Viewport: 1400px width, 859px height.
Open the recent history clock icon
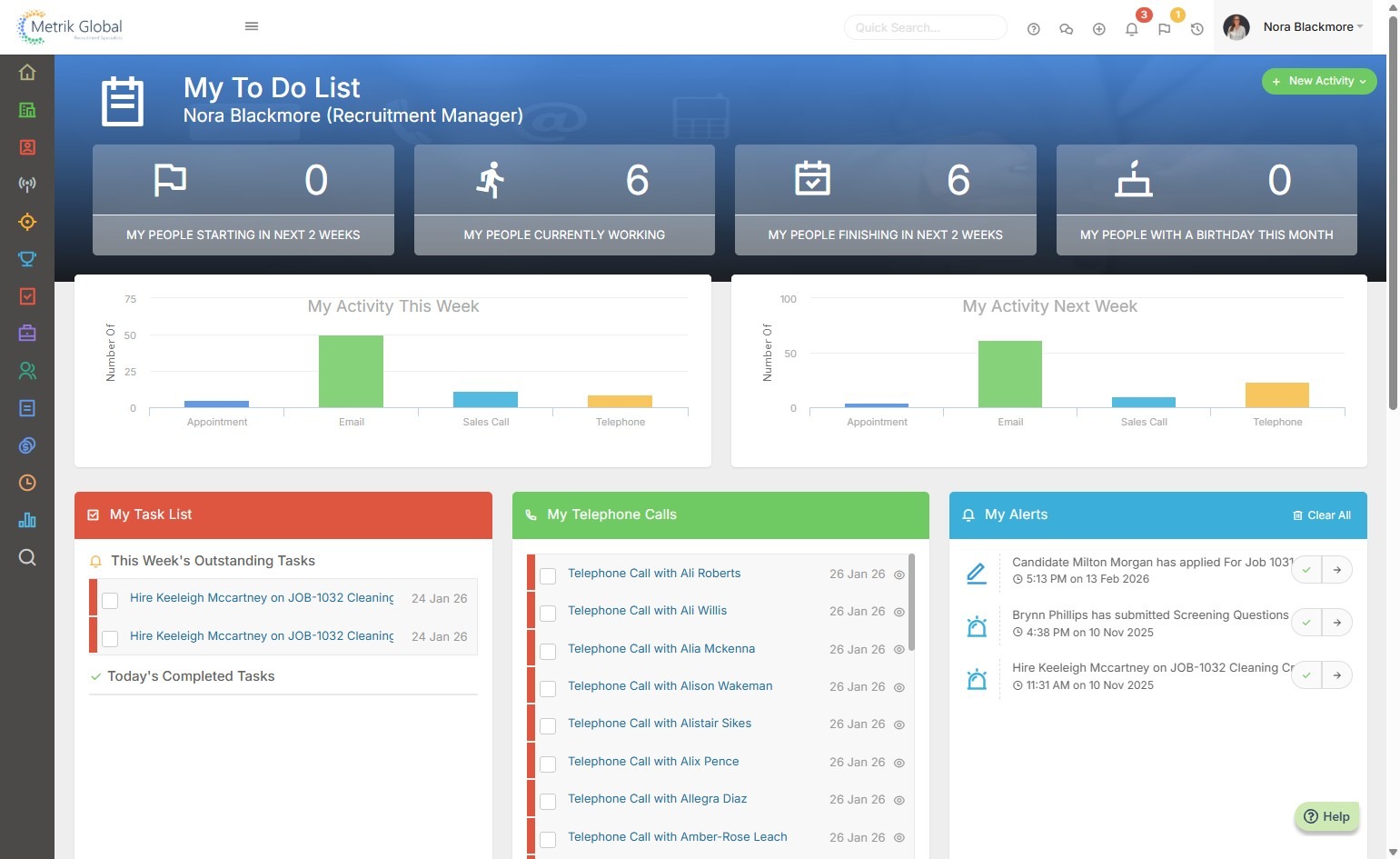point(1197,28)
